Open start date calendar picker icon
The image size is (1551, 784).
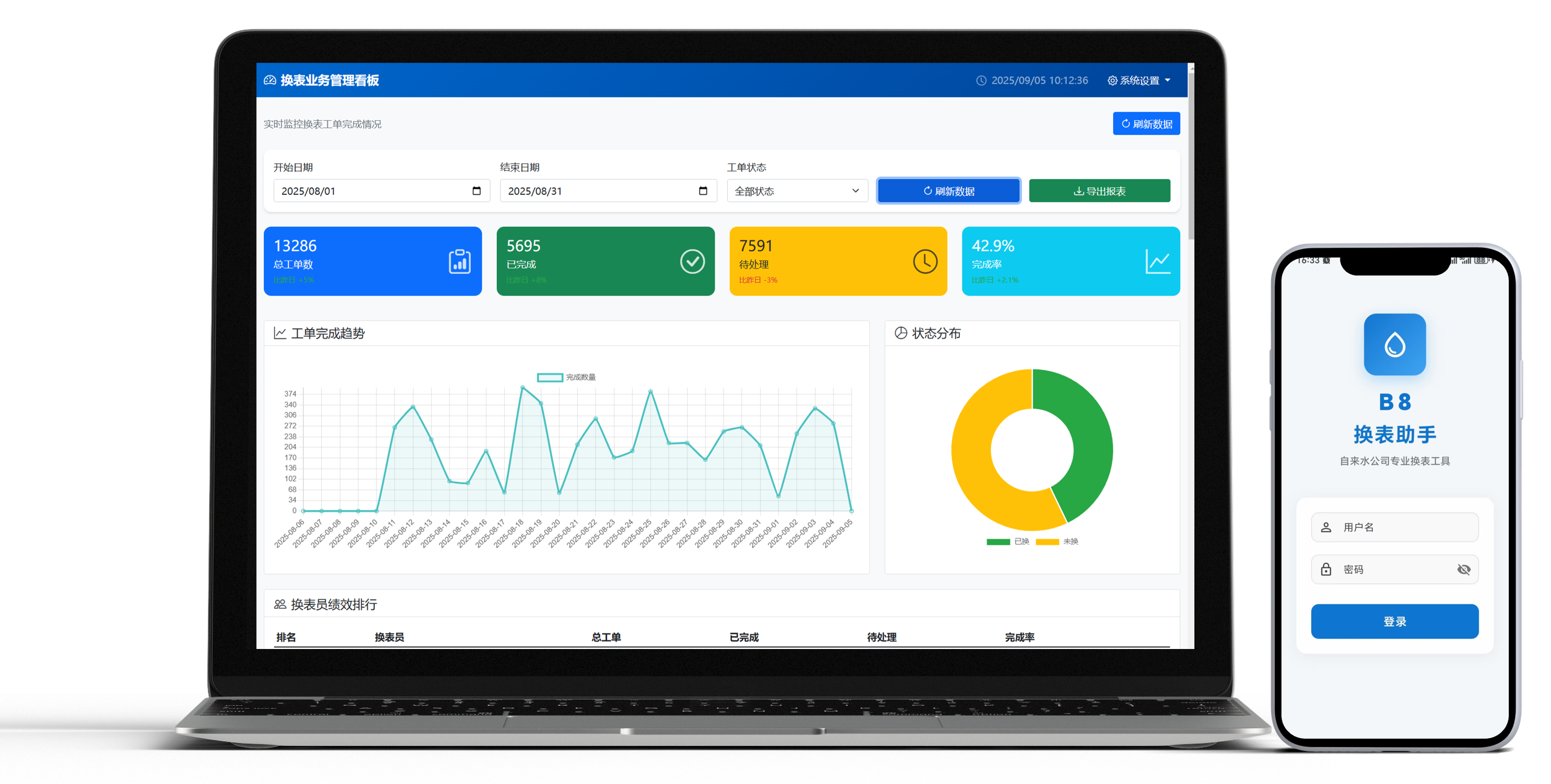(477, 191)
